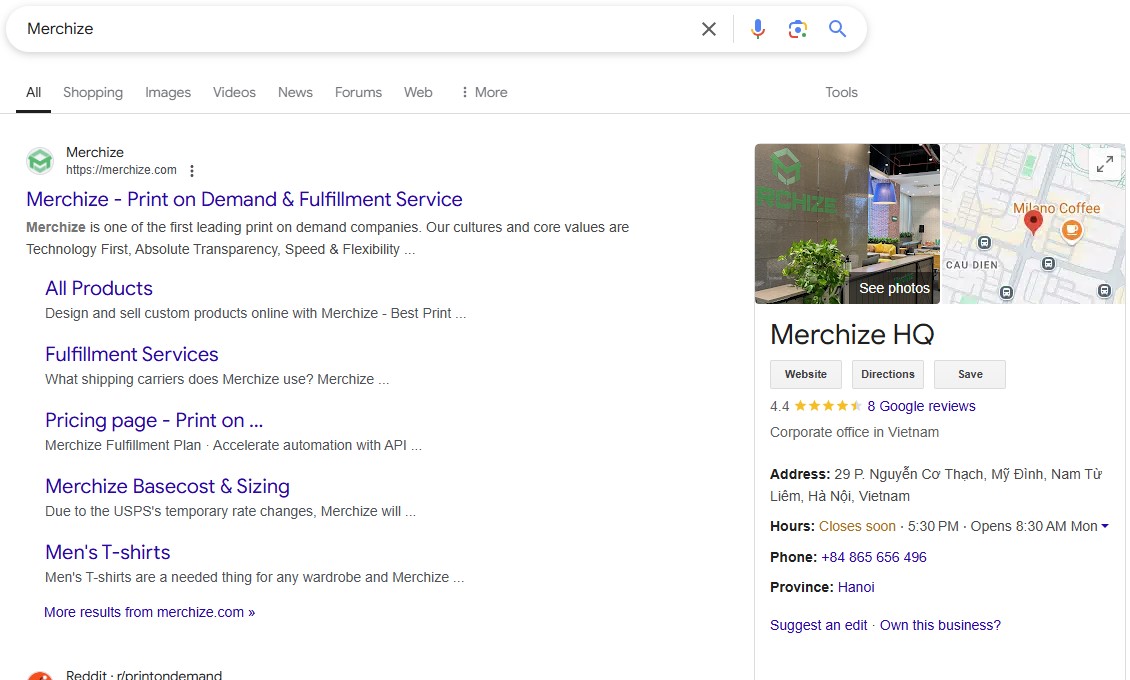This screenshot has height=680, width=1130.
Task: Click the Merchize HQ panel title
Action: coord(852,334)
